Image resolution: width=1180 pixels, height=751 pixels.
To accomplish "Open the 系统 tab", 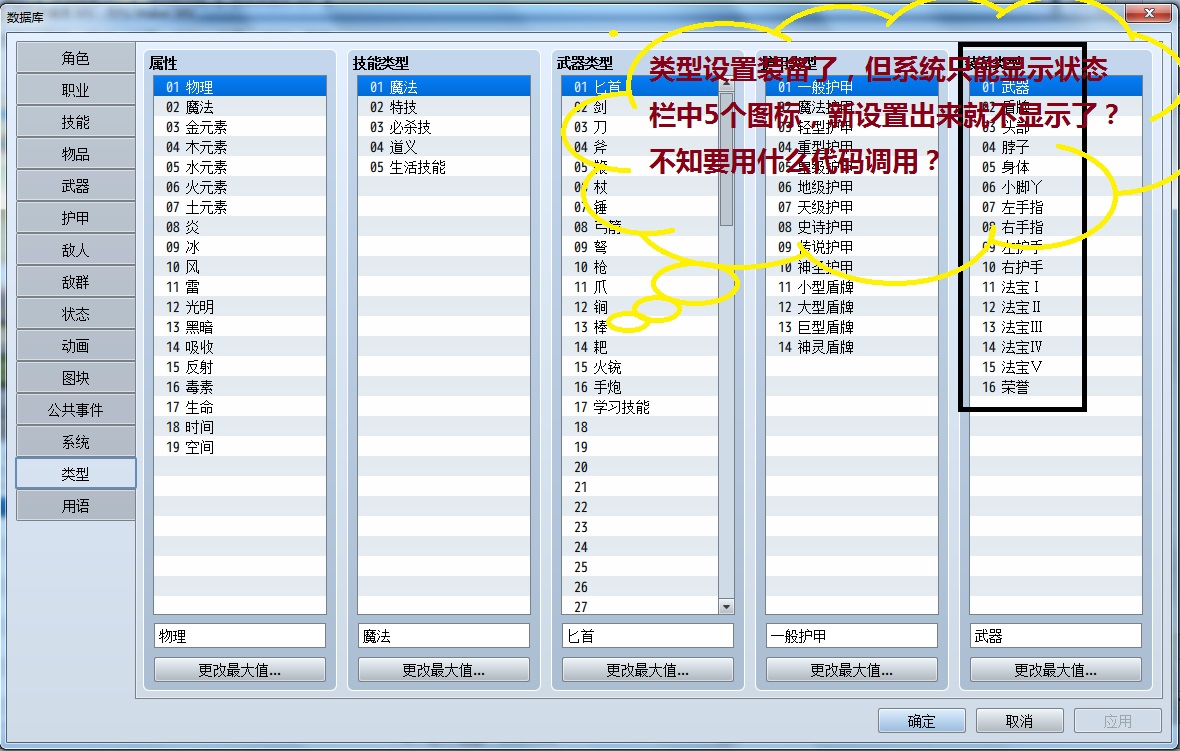I will 75,442.
